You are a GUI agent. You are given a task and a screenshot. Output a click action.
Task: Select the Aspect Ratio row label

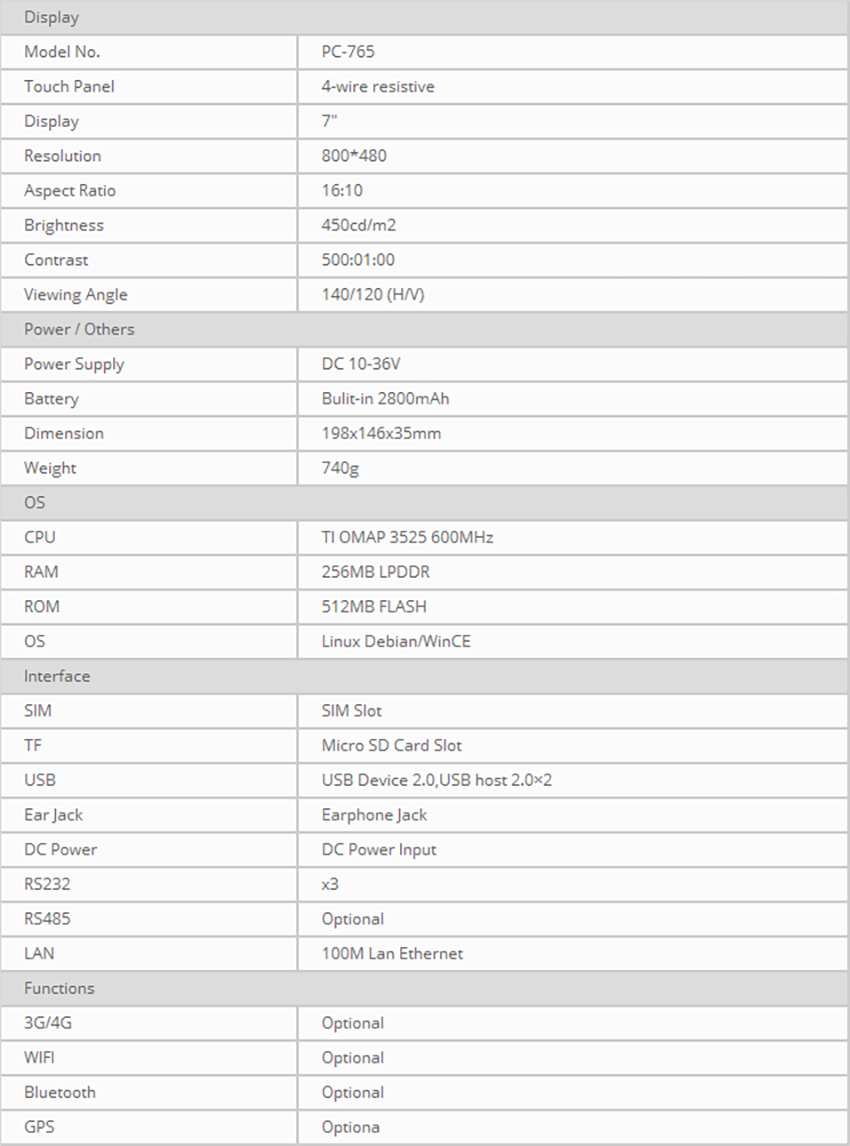[70, 191]
